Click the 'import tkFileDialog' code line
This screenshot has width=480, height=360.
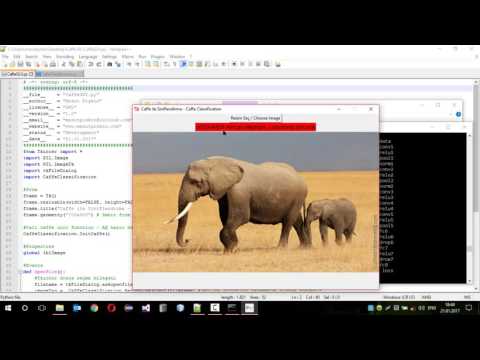[x=50, y=171]
